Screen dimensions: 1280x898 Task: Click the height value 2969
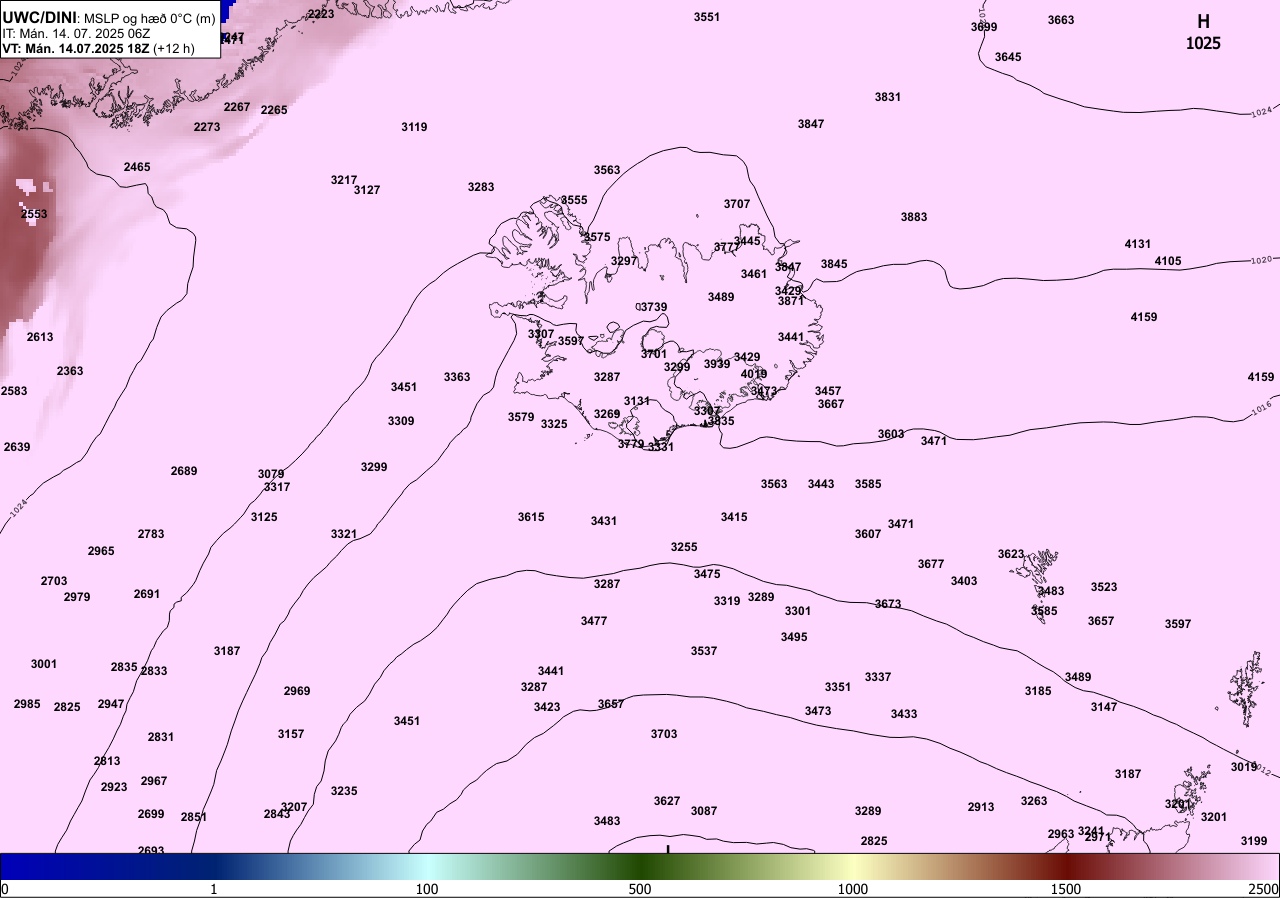pos(297,691)
